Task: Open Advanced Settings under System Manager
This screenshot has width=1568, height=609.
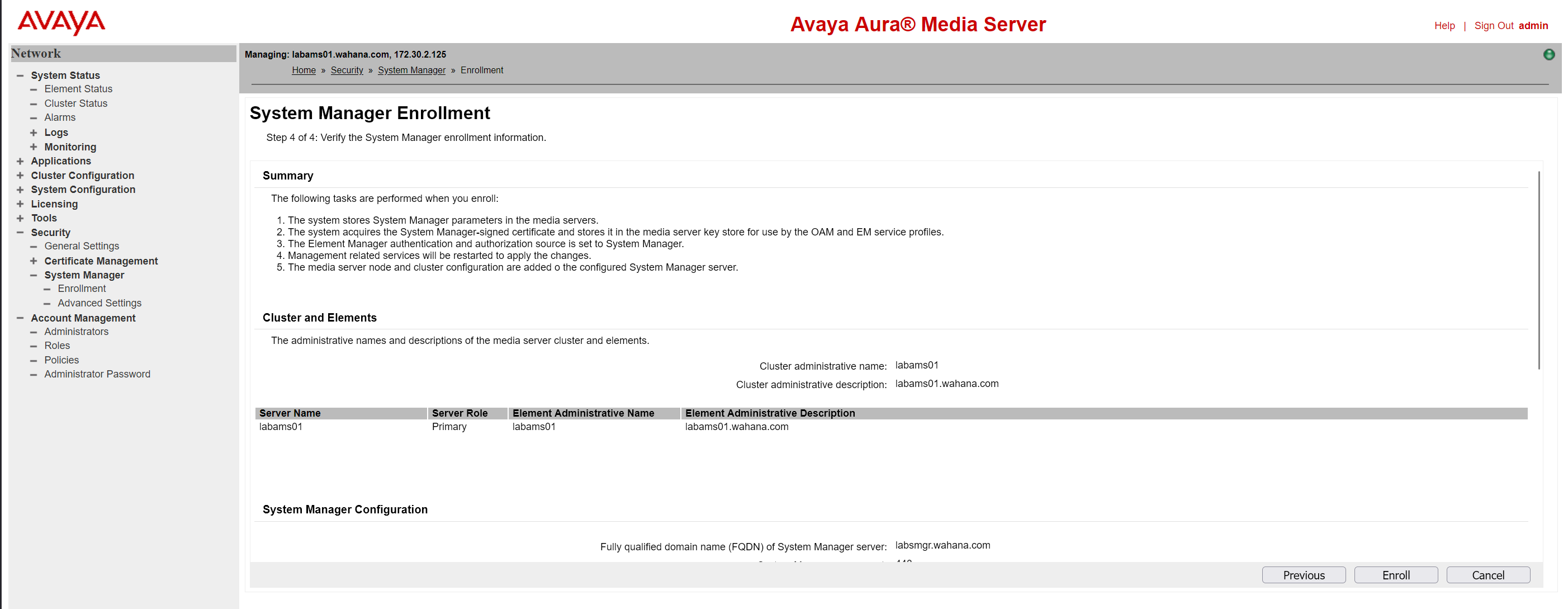Action: [99, 303]
